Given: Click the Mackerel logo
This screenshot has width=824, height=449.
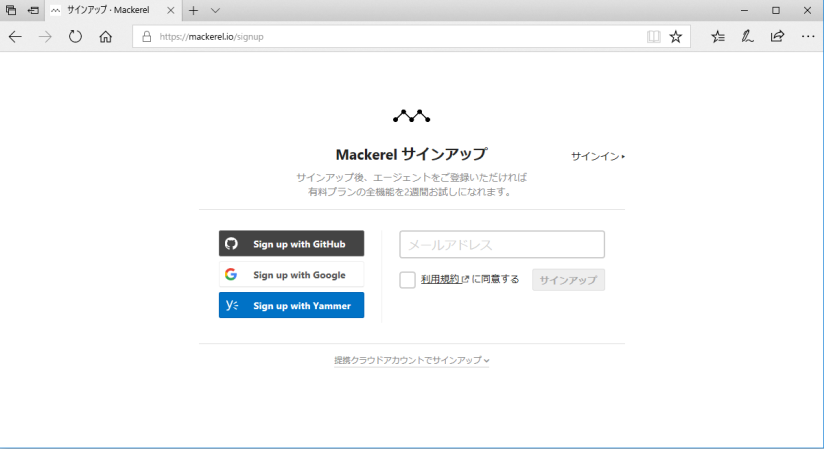Looking at the screenshot, I should point(411,116).
